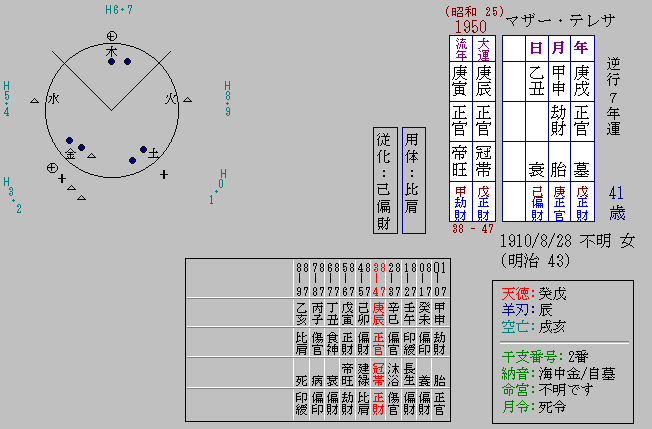Viewport: 652px width, 429px height.
Task: Click the 年 year pillar header
Action: tap(582, 47)
